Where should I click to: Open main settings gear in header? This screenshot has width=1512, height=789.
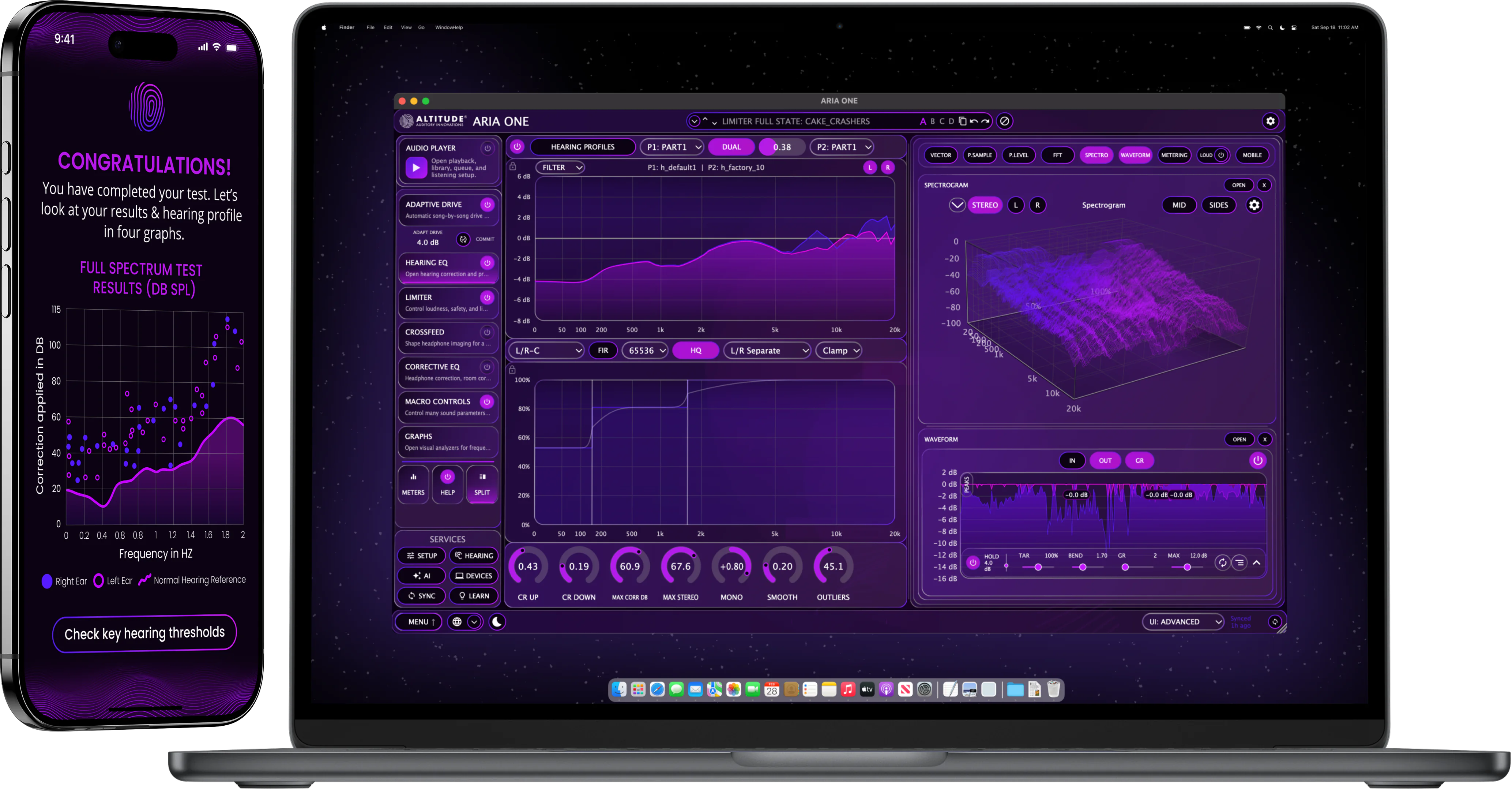[x=1270, y=121]
